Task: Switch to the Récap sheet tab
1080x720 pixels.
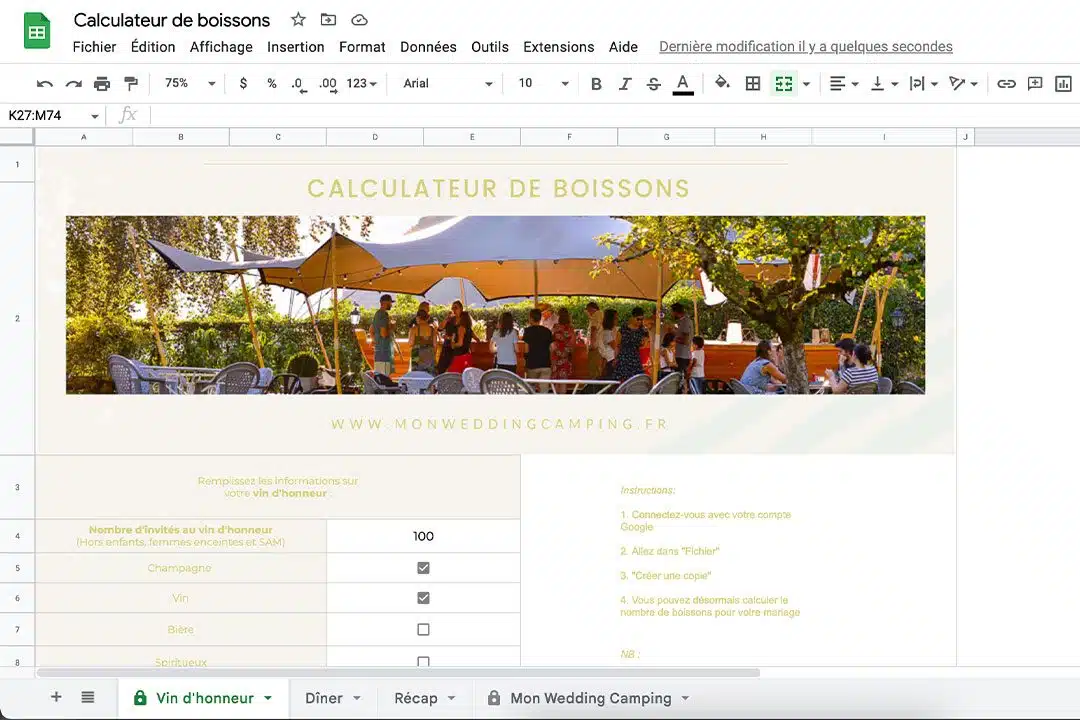Action: (x=424, y=698)
